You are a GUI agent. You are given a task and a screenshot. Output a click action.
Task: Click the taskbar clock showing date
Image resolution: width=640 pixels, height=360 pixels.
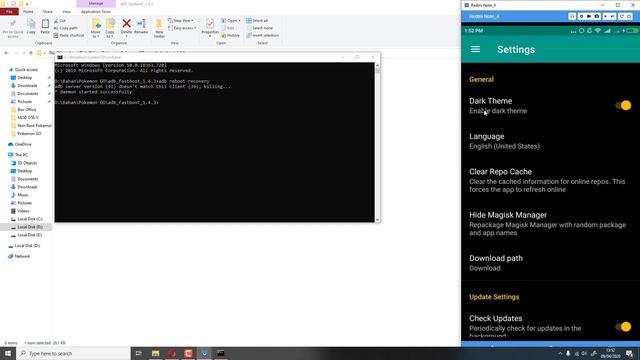coord(611,353)
